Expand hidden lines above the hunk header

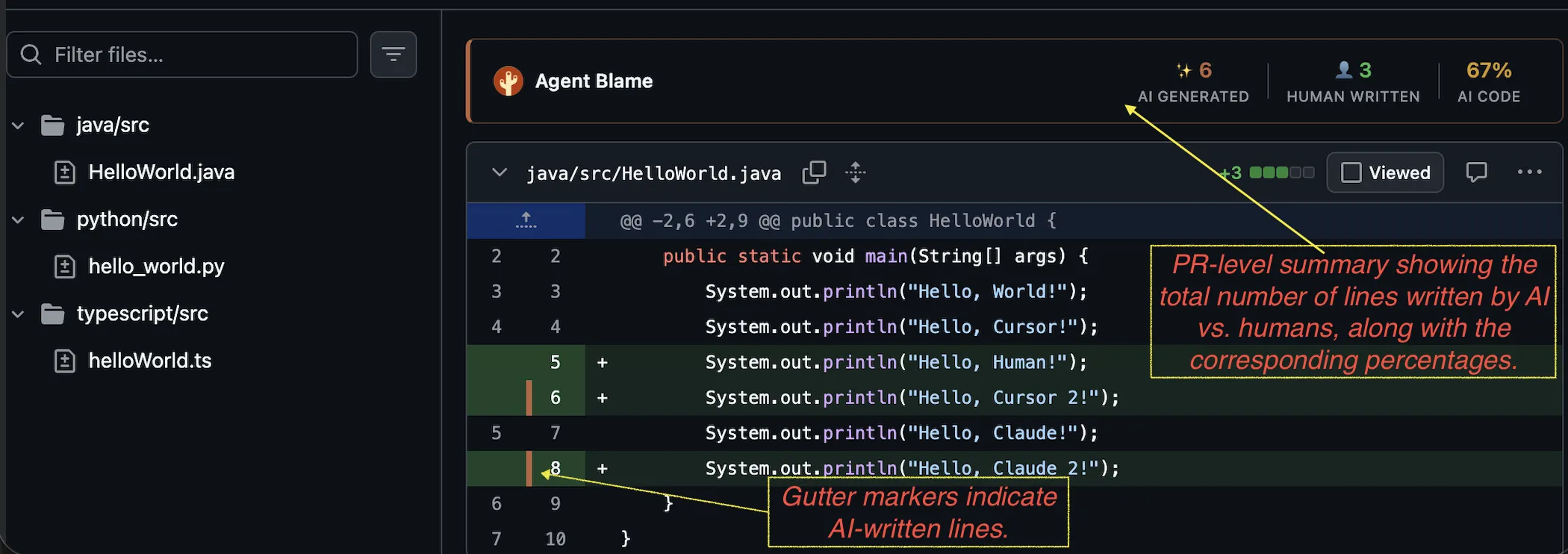[x=526, y=220]
